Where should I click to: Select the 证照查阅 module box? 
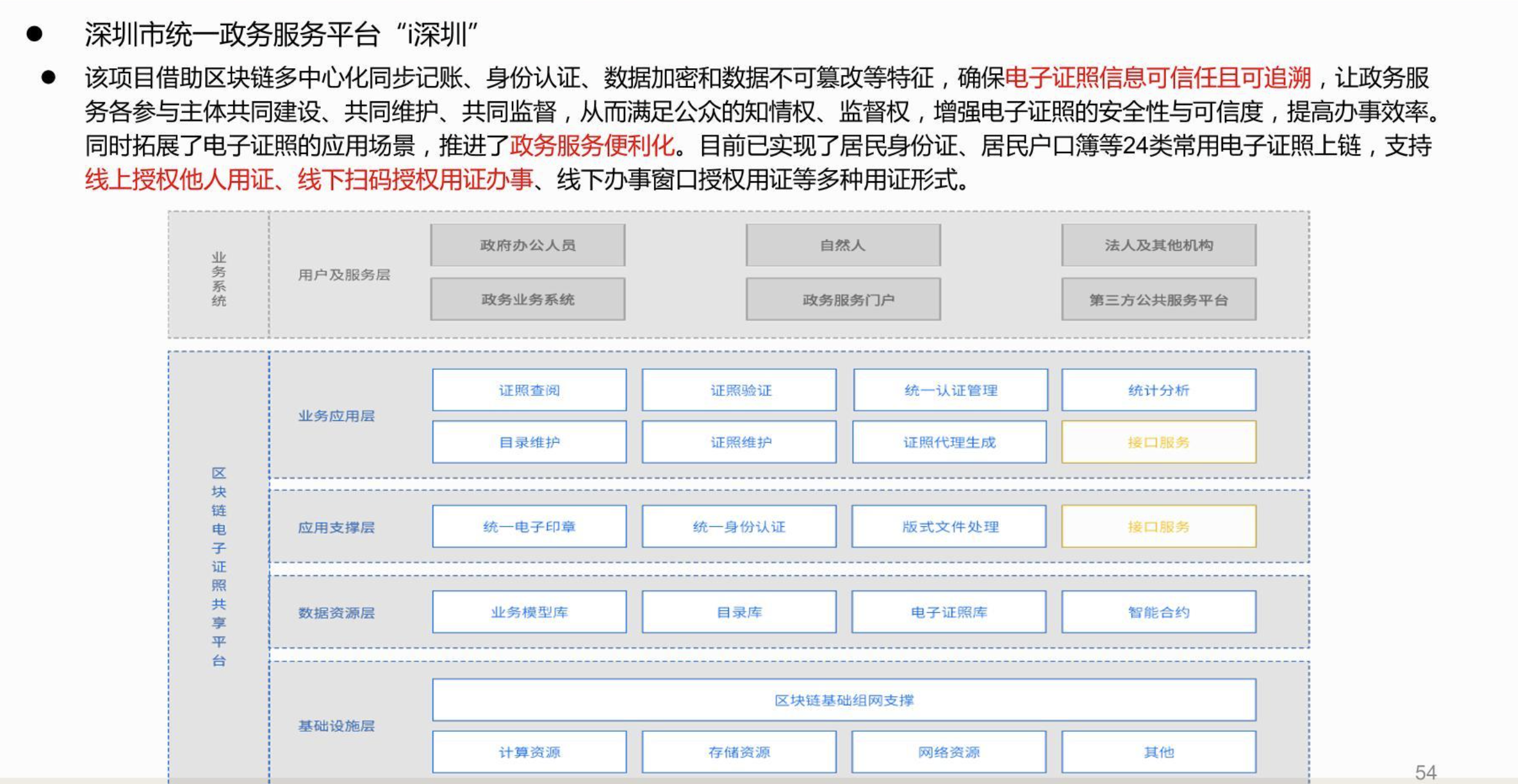pyautogui.click(x=529, y=390)
